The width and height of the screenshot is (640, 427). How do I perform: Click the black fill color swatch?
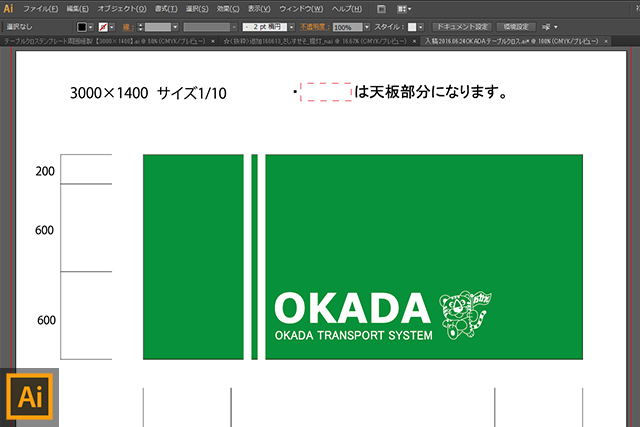pos(82,27)
